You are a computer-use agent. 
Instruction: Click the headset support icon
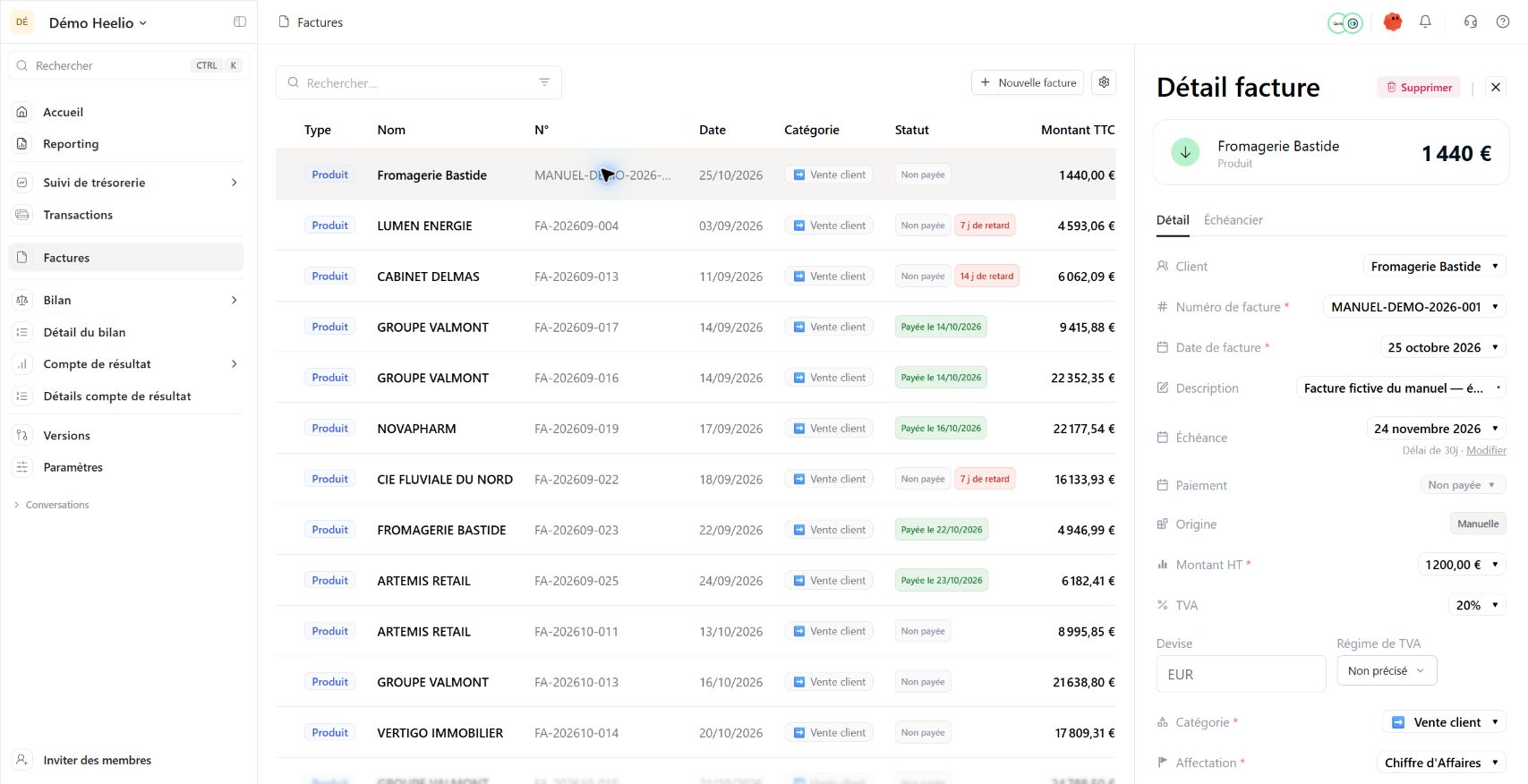[1470, 21]
